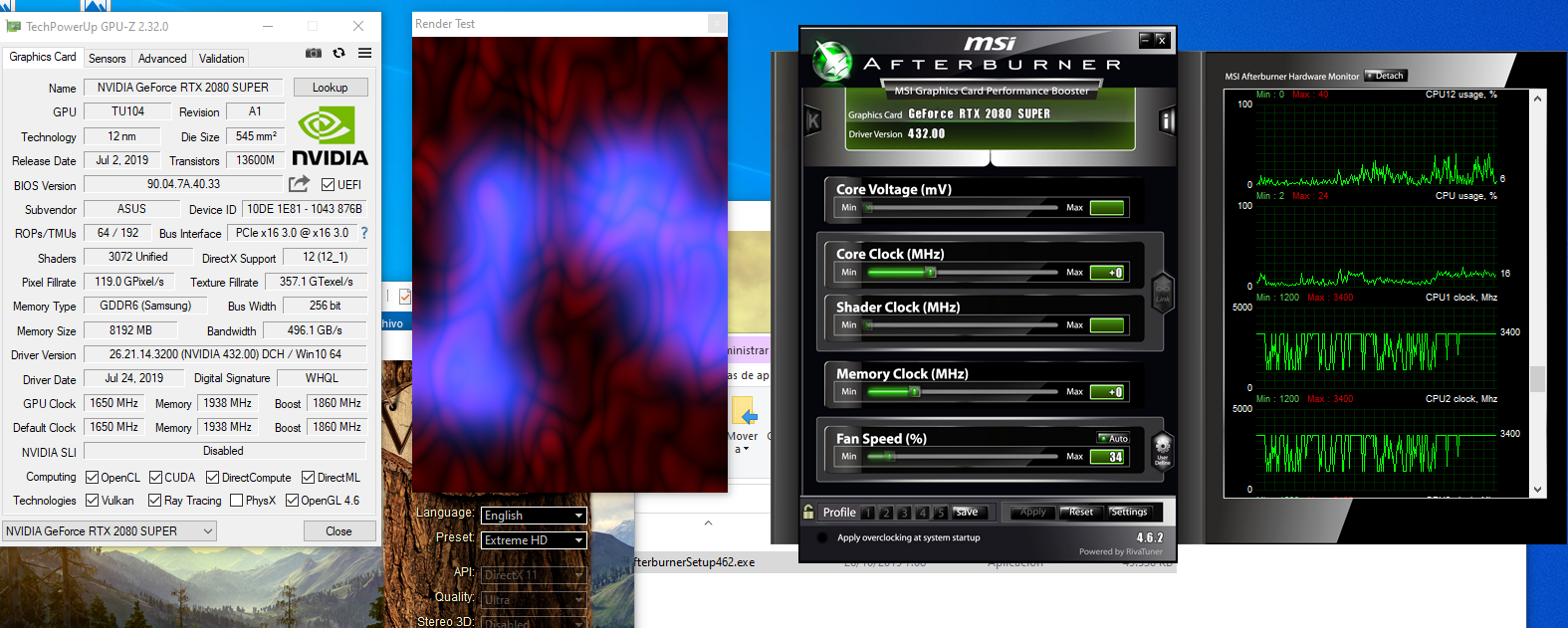Toggle fan speed Auto mode
The width and height of the screenshot is (1568, 628).
(x=1113, y=438)
